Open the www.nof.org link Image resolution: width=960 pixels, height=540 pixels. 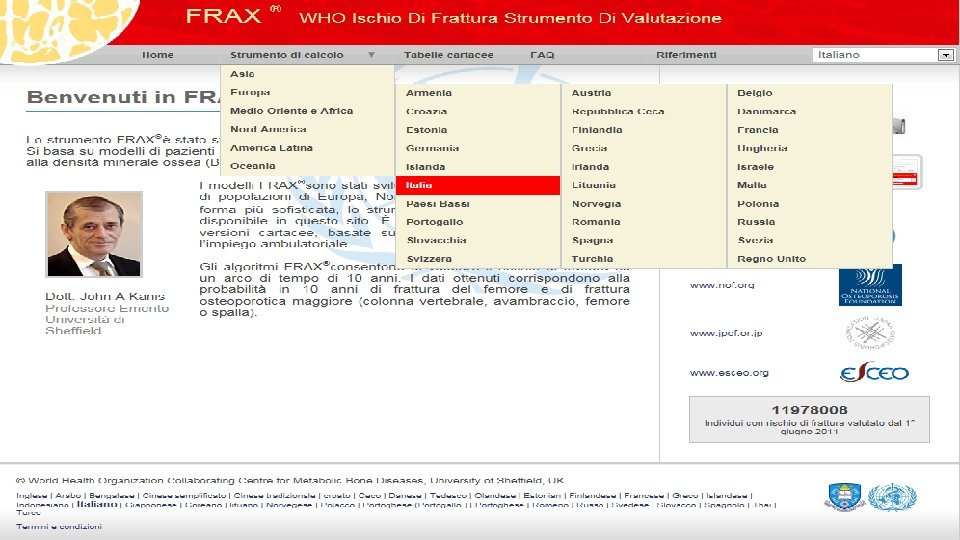[722, 285]
